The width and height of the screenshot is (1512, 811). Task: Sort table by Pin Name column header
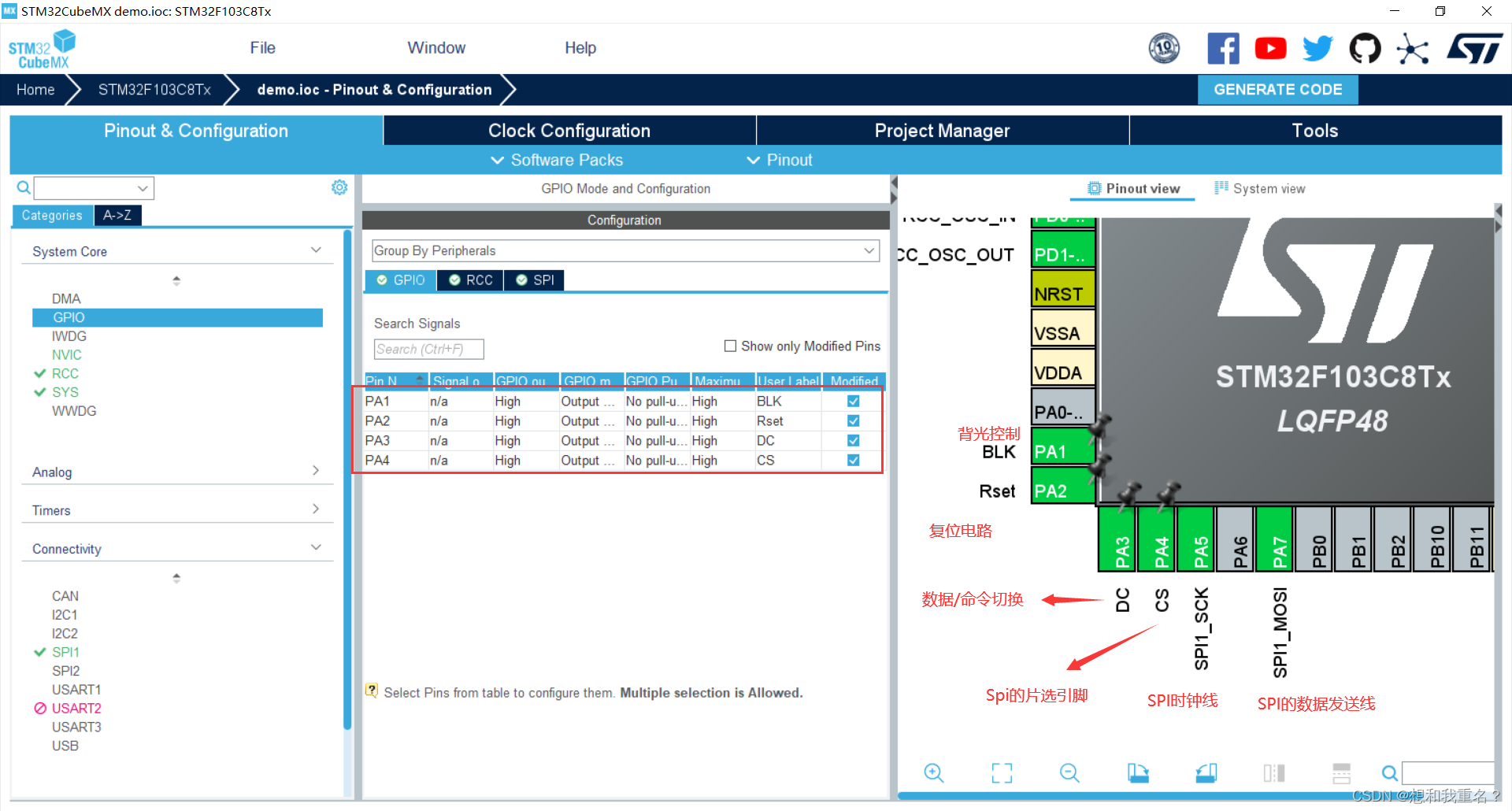(396, 381)
